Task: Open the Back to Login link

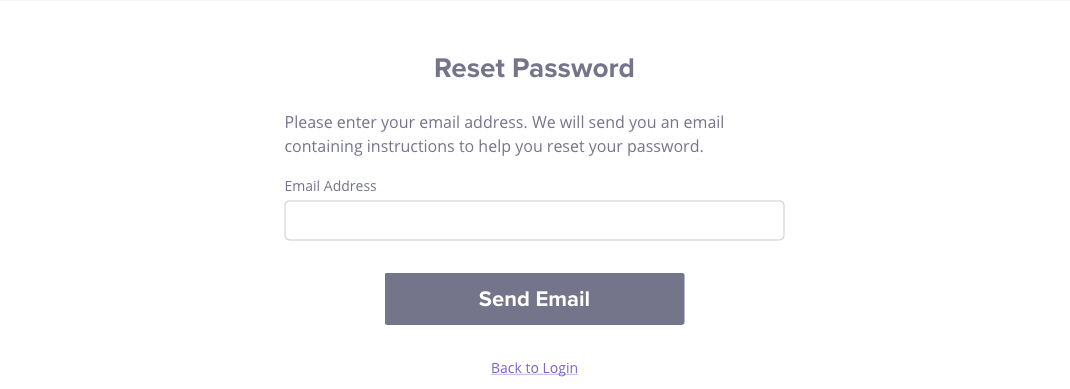Action: [534, 368]
